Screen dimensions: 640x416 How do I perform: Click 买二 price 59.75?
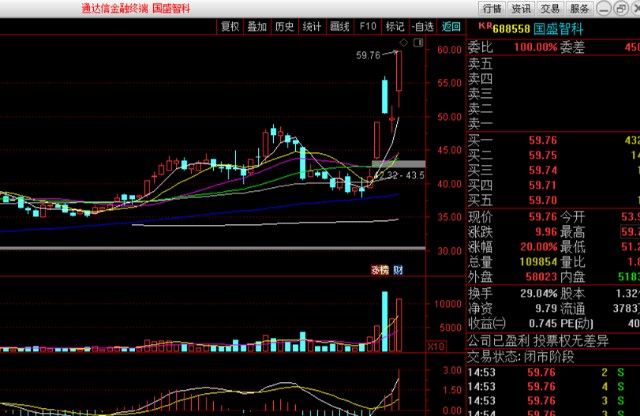[x=543, y=156]
